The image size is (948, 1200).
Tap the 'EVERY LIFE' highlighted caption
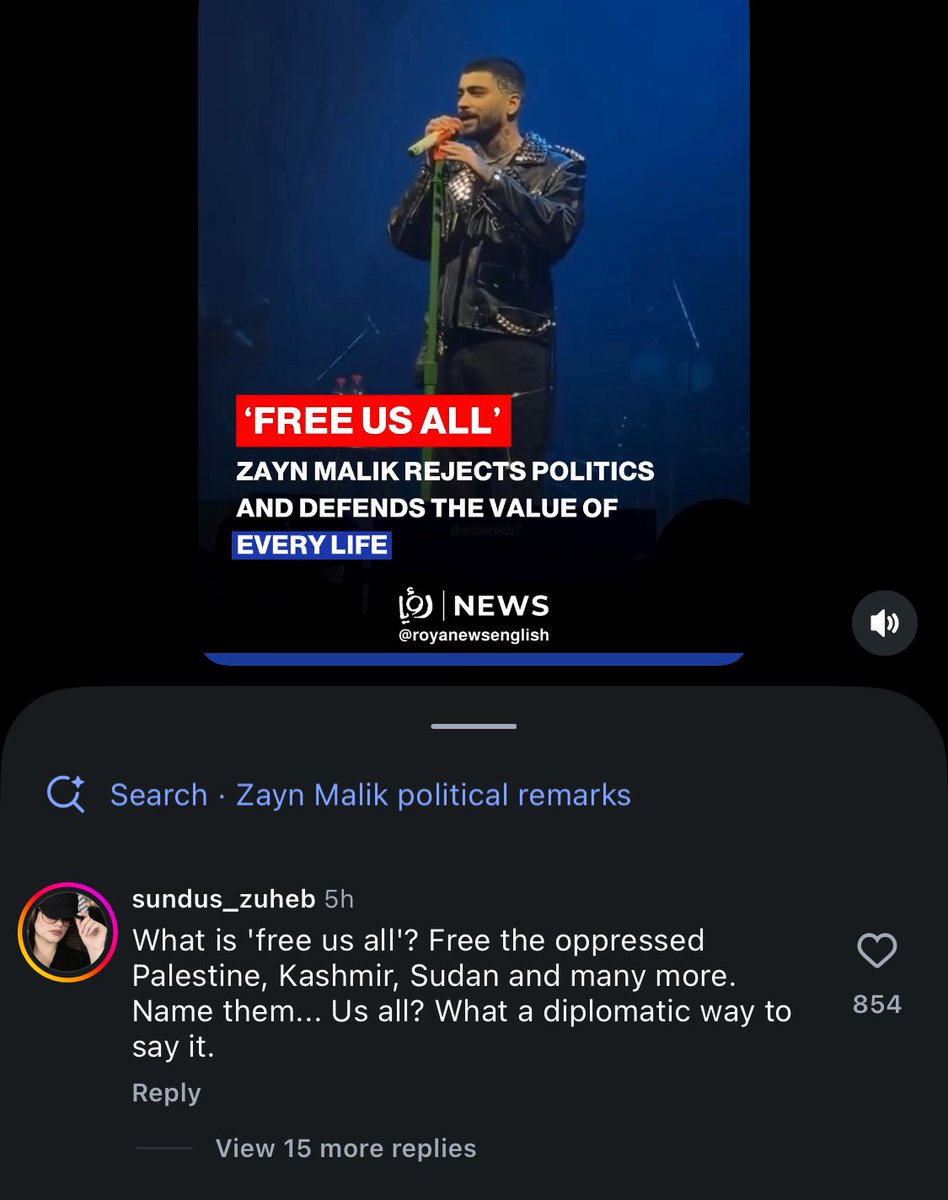click(x=311, y=545)
